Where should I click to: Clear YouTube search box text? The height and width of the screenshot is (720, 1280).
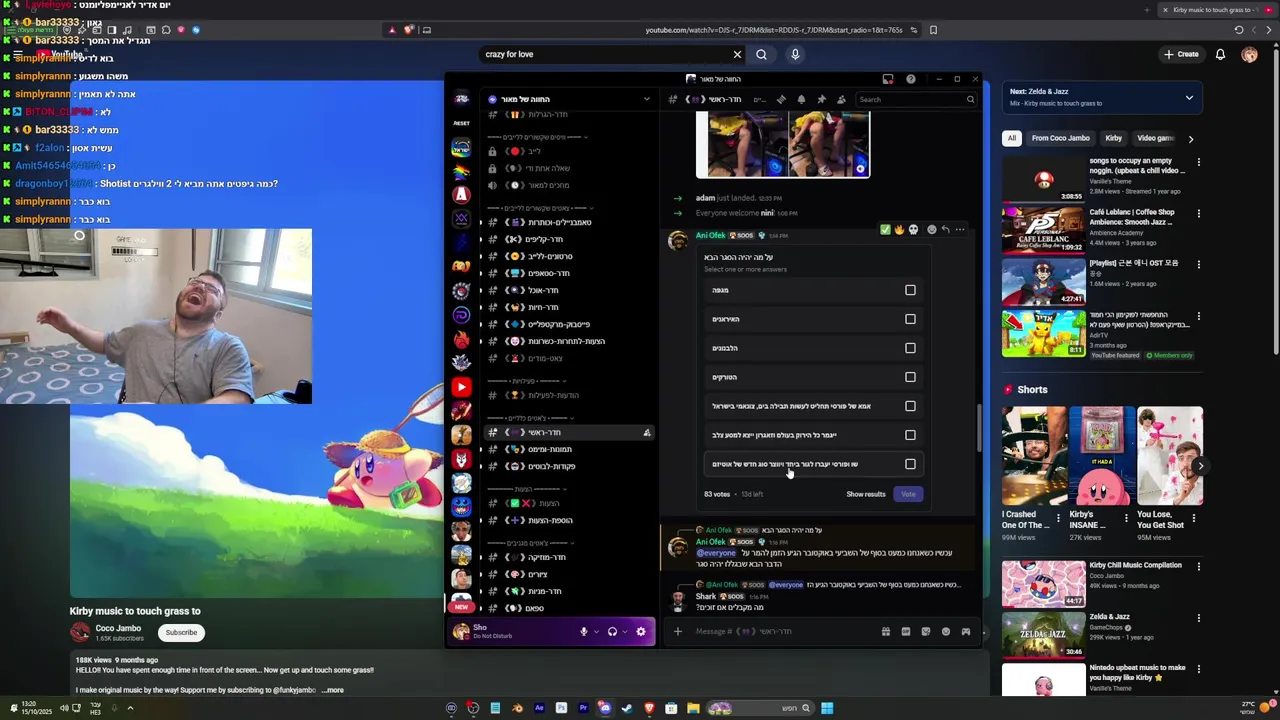[737, 54]
